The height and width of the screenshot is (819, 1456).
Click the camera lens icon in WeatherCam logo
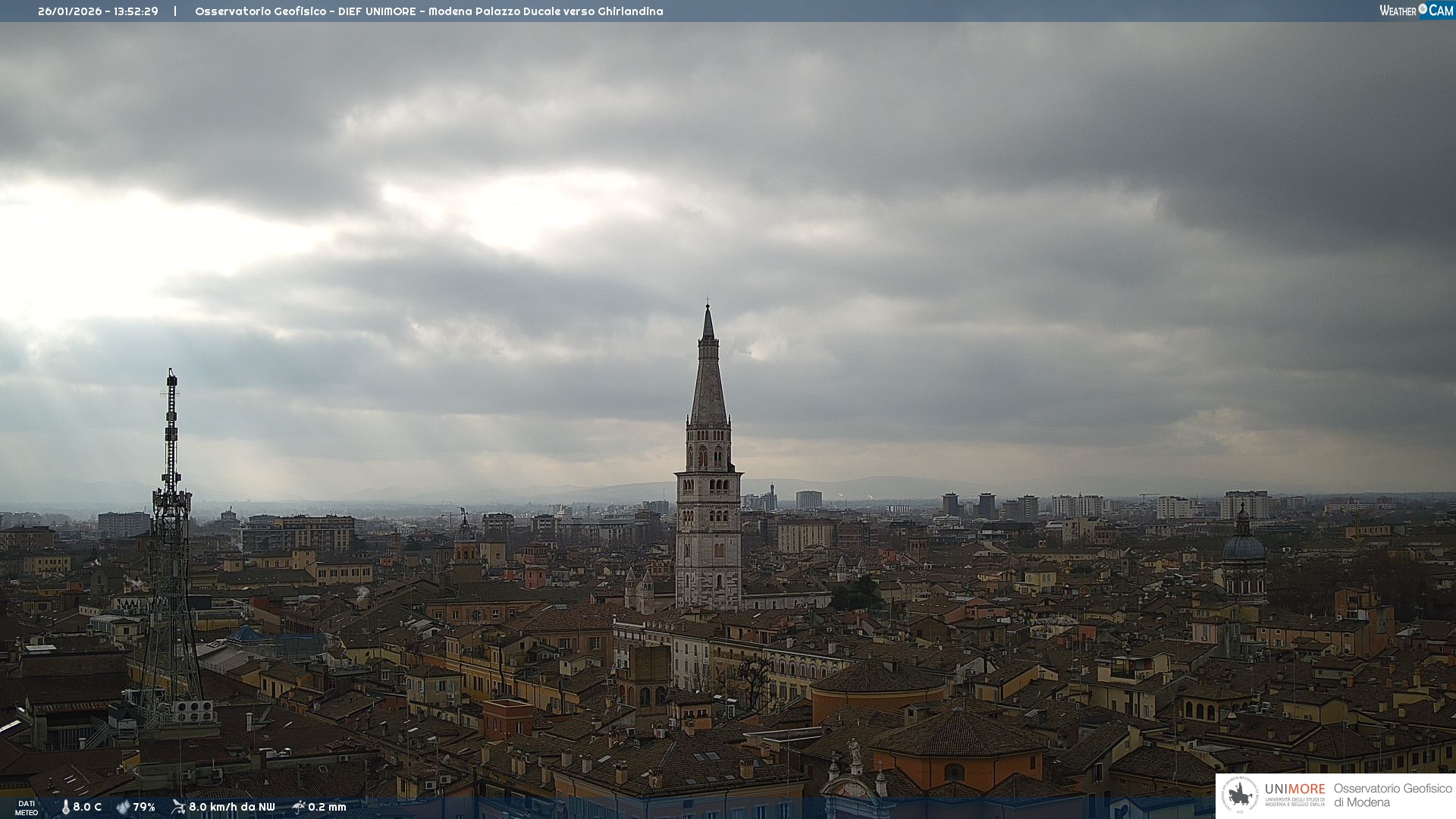tap(1423, 9)
